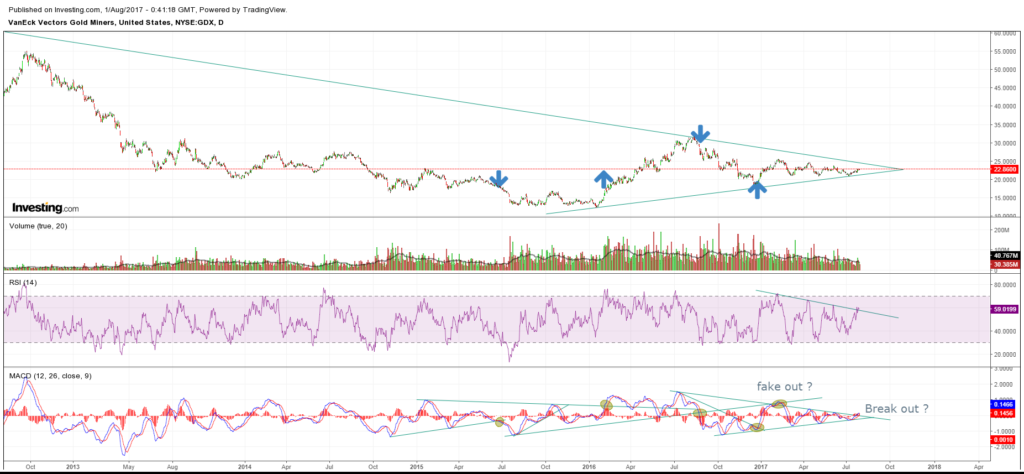
Task: Click the Oct label before 2013
Action: pos(31,467)
